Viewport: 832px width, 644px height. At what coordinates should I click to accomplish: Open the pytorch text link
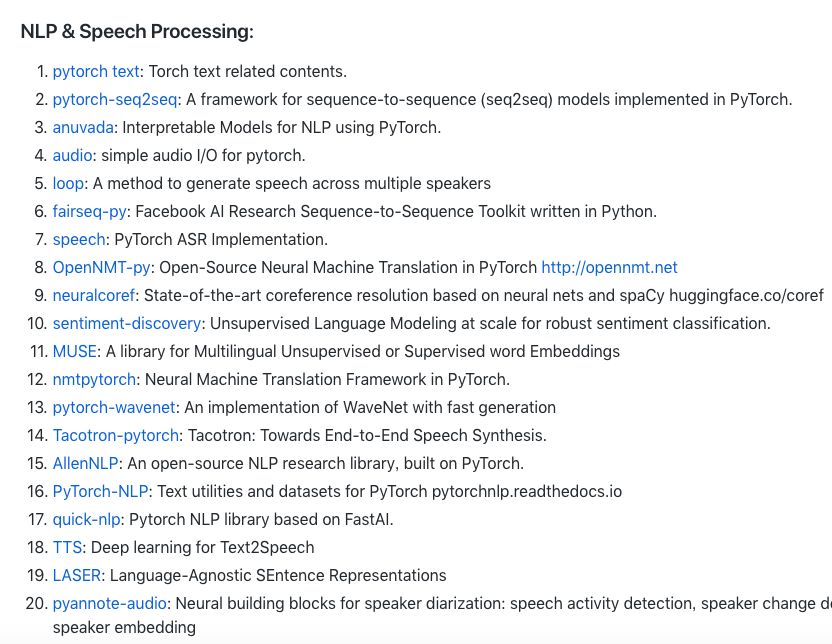tap(95, 72)
